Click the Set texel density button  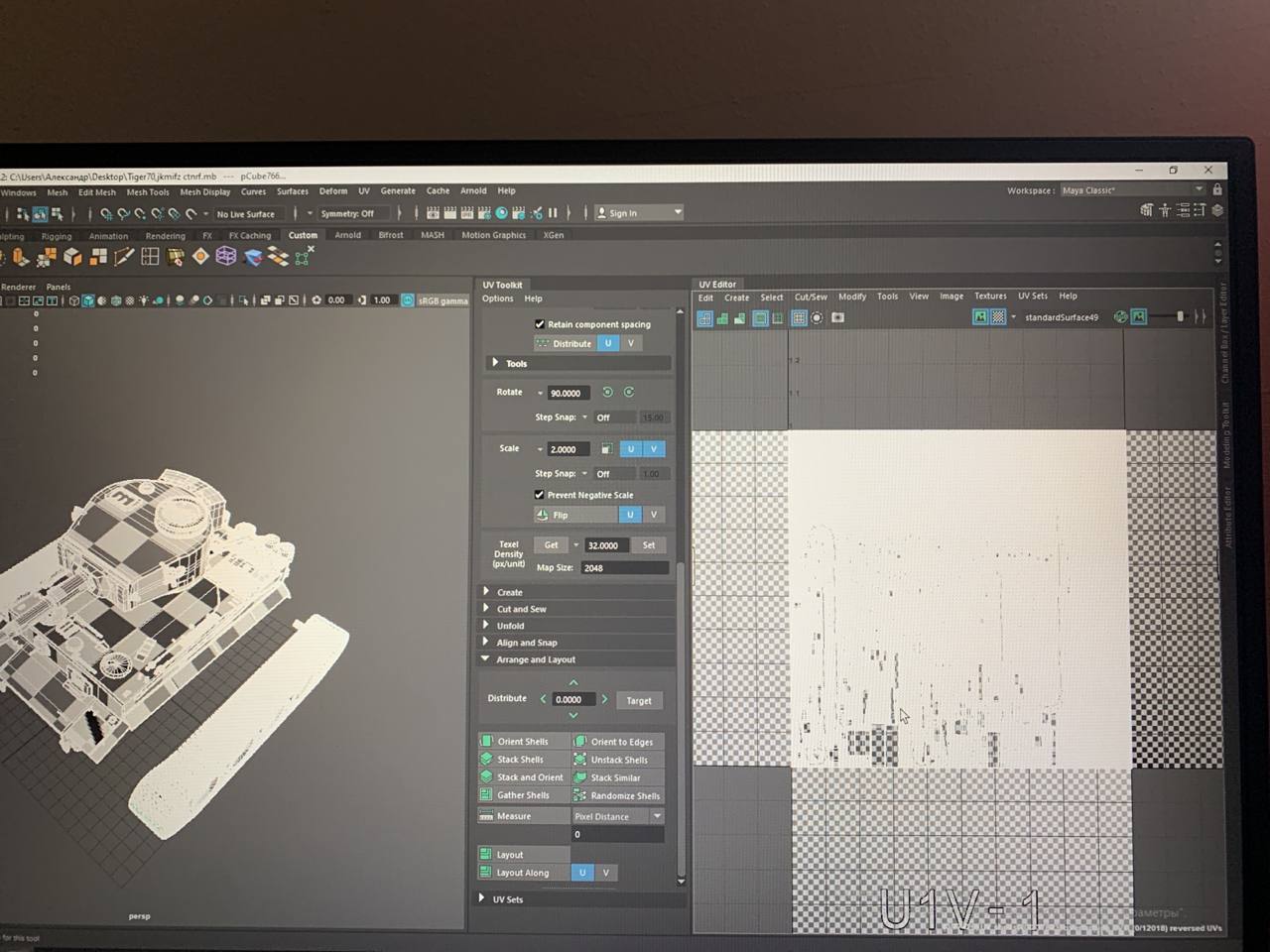(x=649, y=544)
